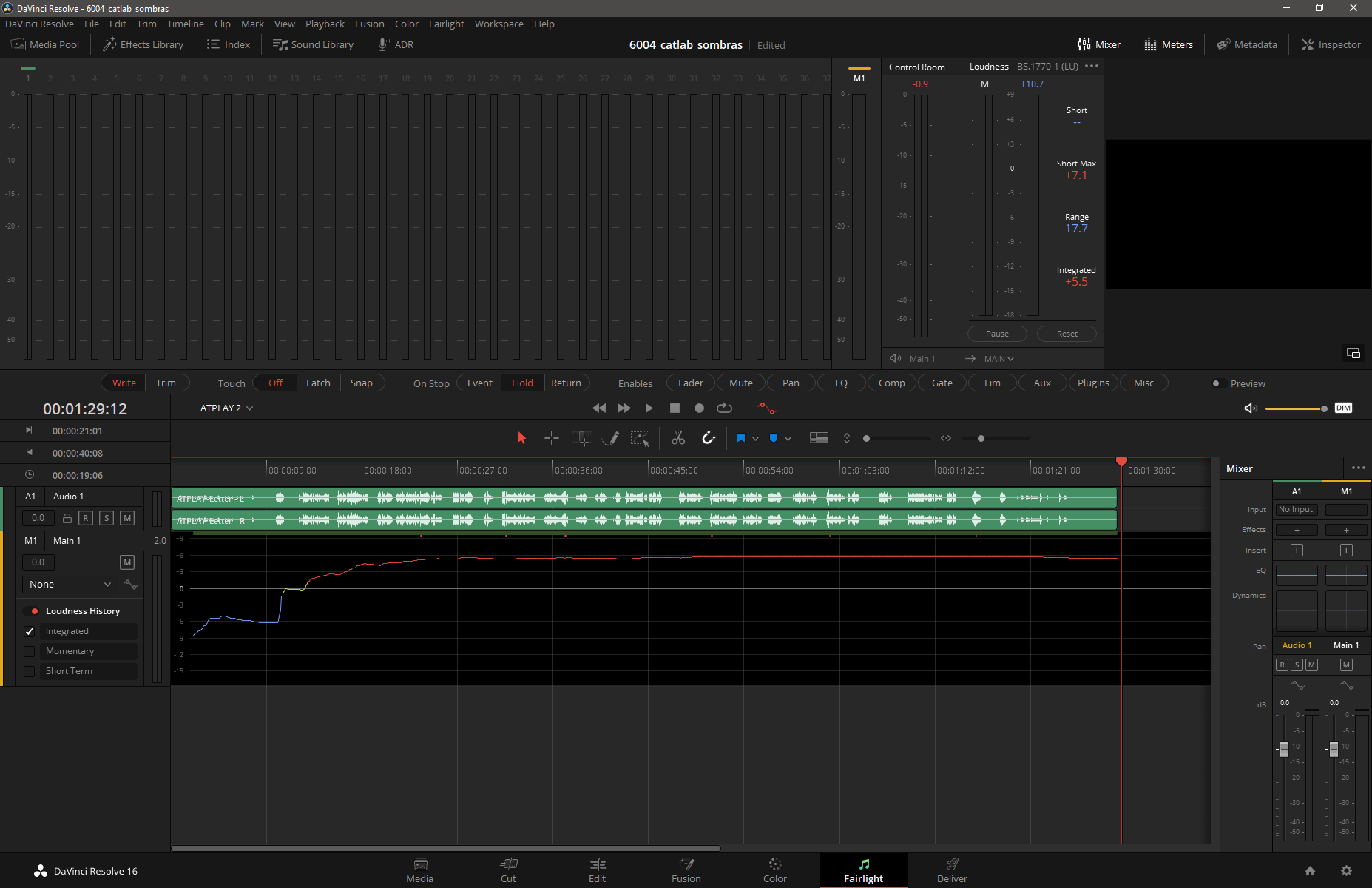
Task: Toggle the snapping magnet icon
Action: coord(709,438)
